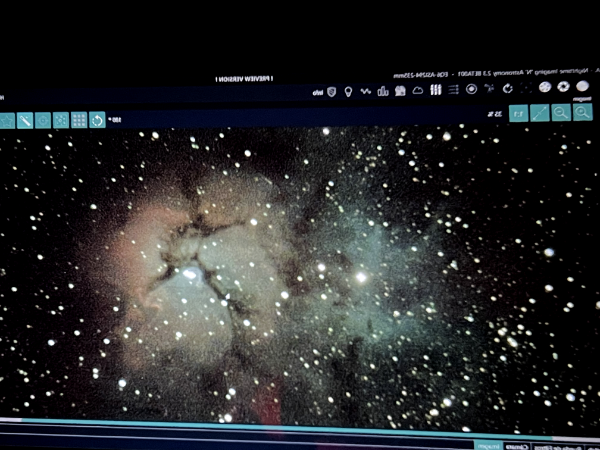Show the dome observatory panel icon

400,91
